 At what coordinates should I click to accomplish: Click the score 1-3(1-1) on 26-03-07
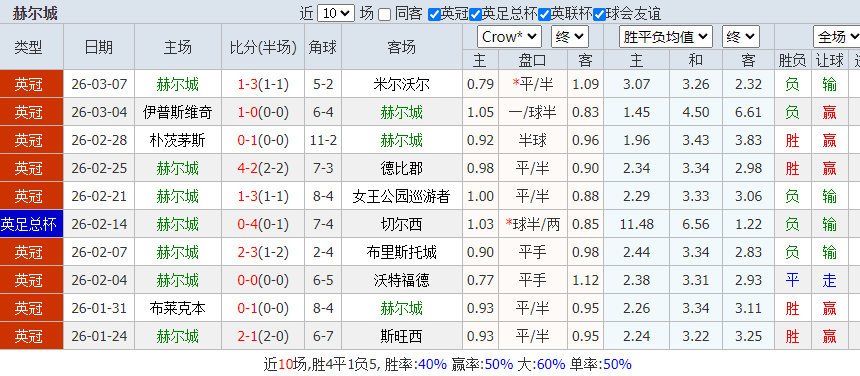click(x=263, y=84)
